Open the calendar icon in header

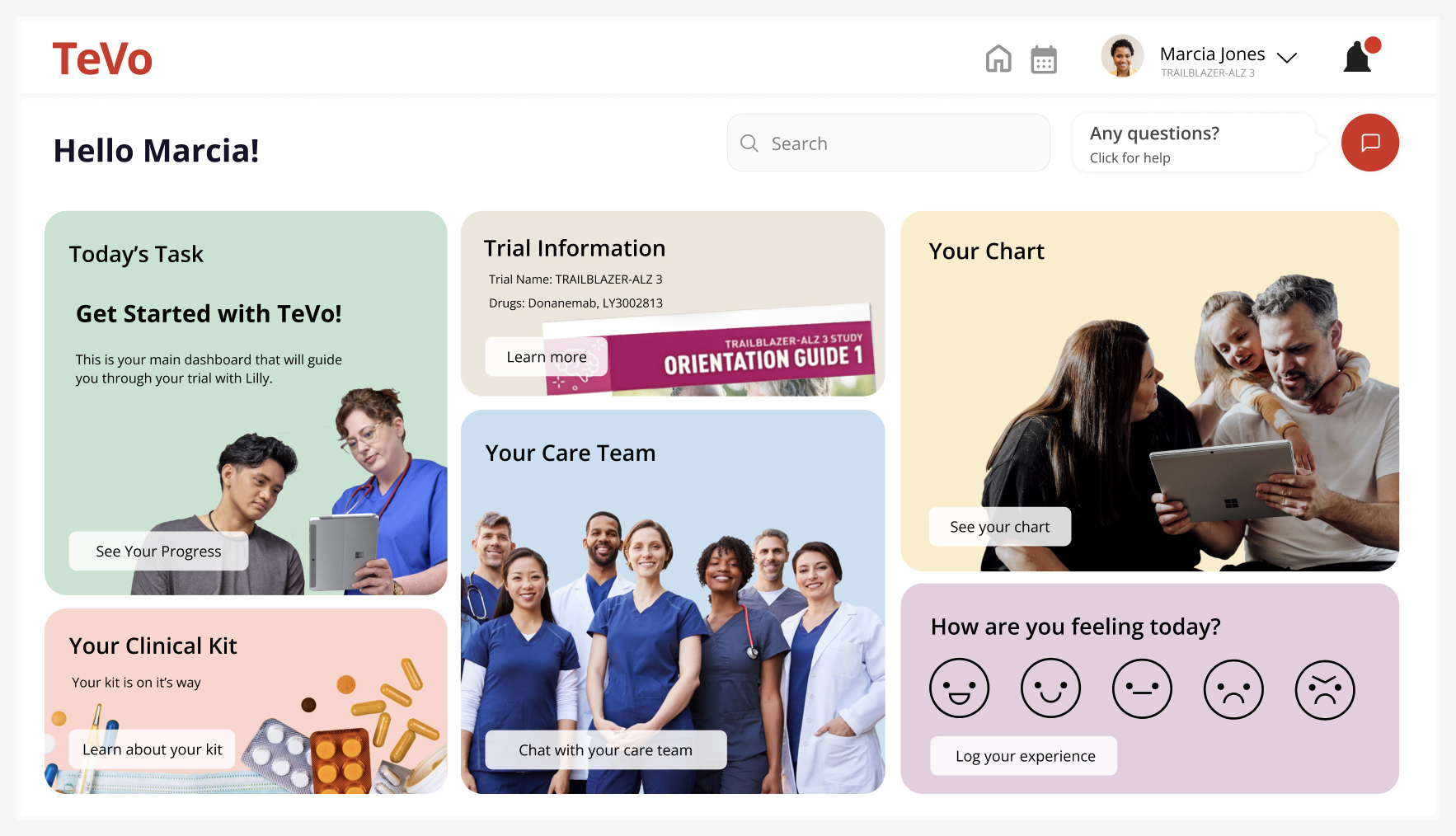1044,59
